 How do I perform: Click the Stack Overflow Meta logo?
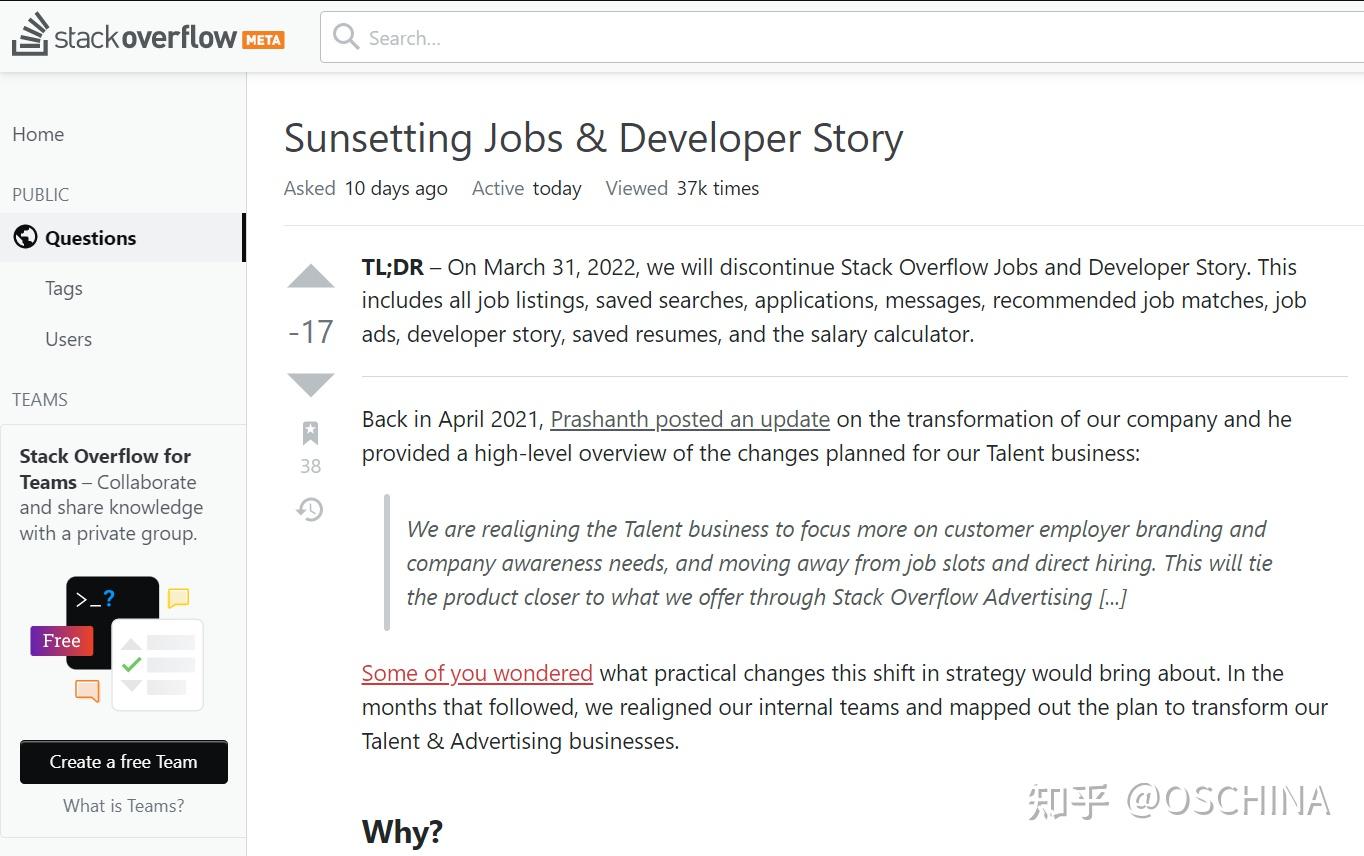[148, 37]
